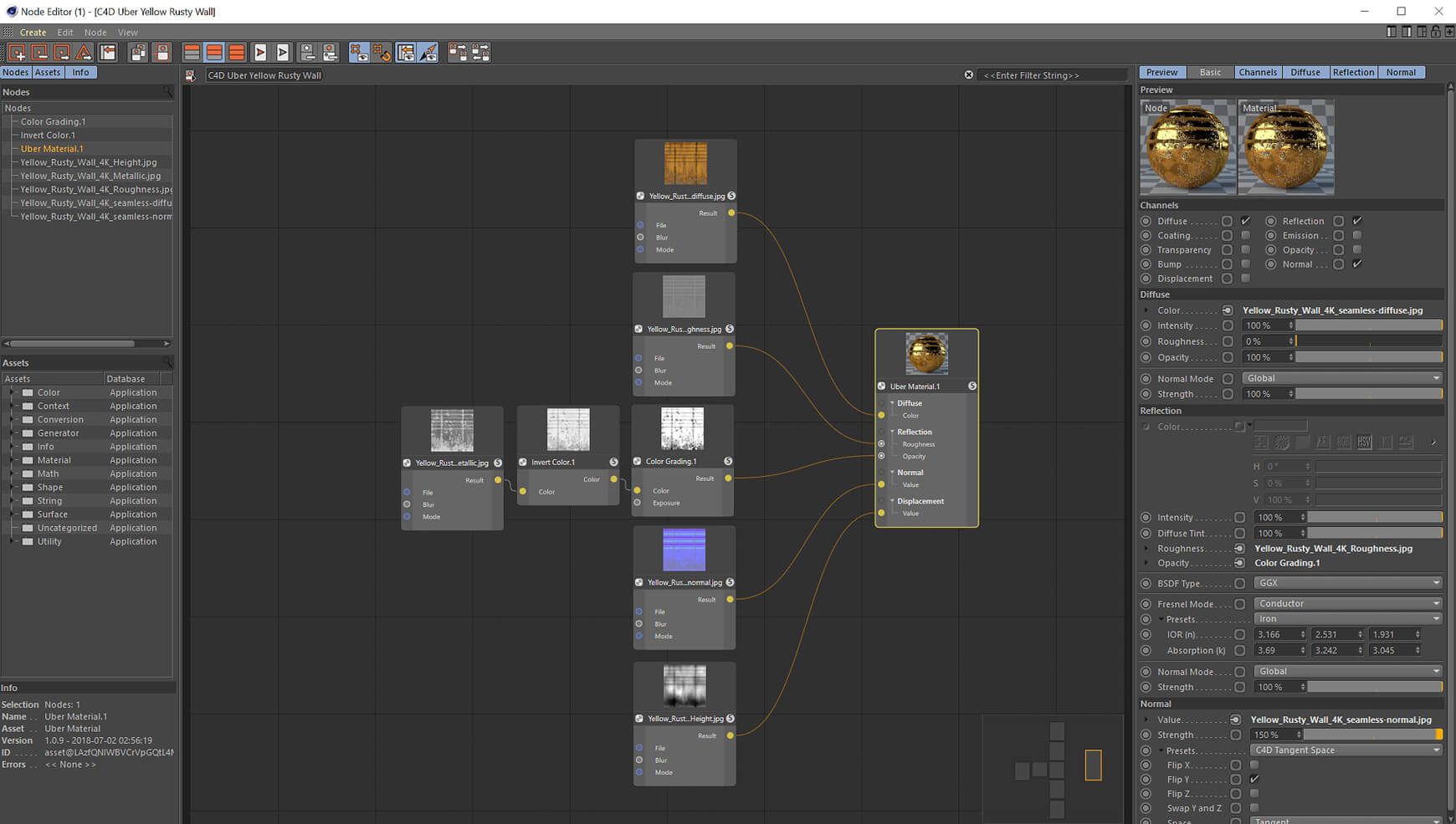Screen dimensions: 1456x824
Task: Adjust the Diffuse Roughness 0% slider
Action: 1369,341
